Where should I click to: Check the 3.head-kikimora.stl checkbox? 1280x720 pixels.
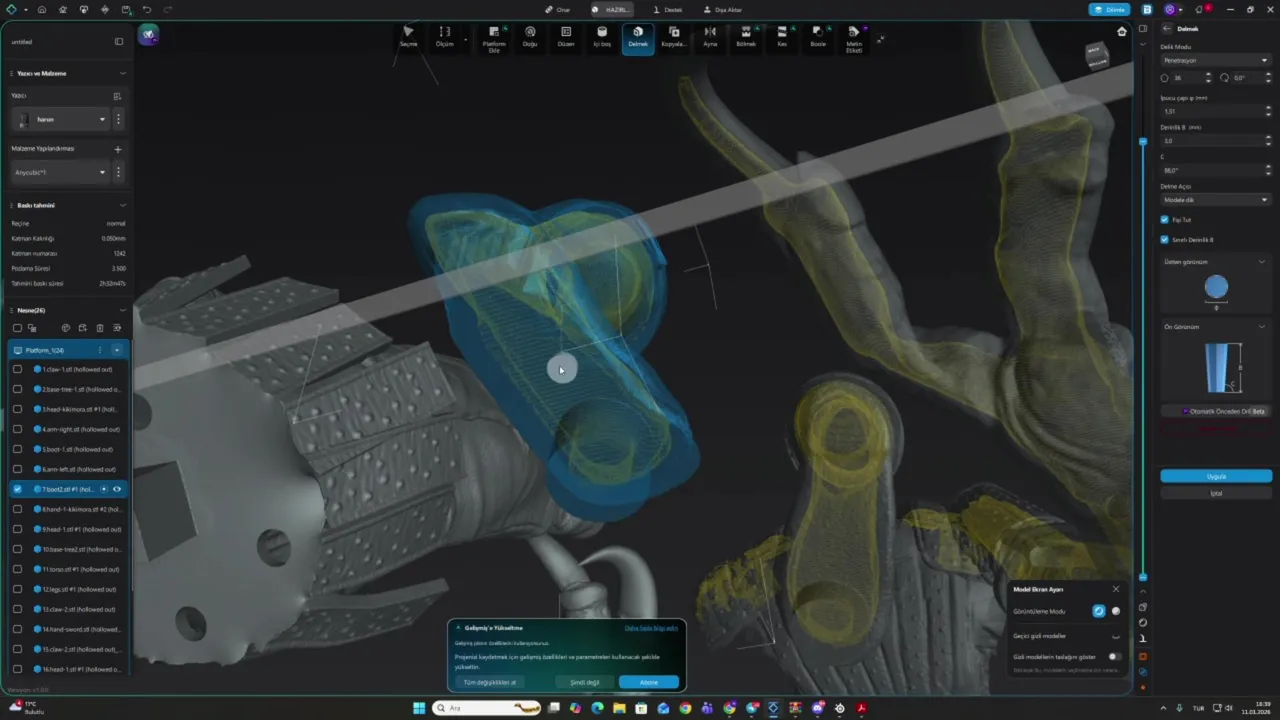tap(17, 409)
